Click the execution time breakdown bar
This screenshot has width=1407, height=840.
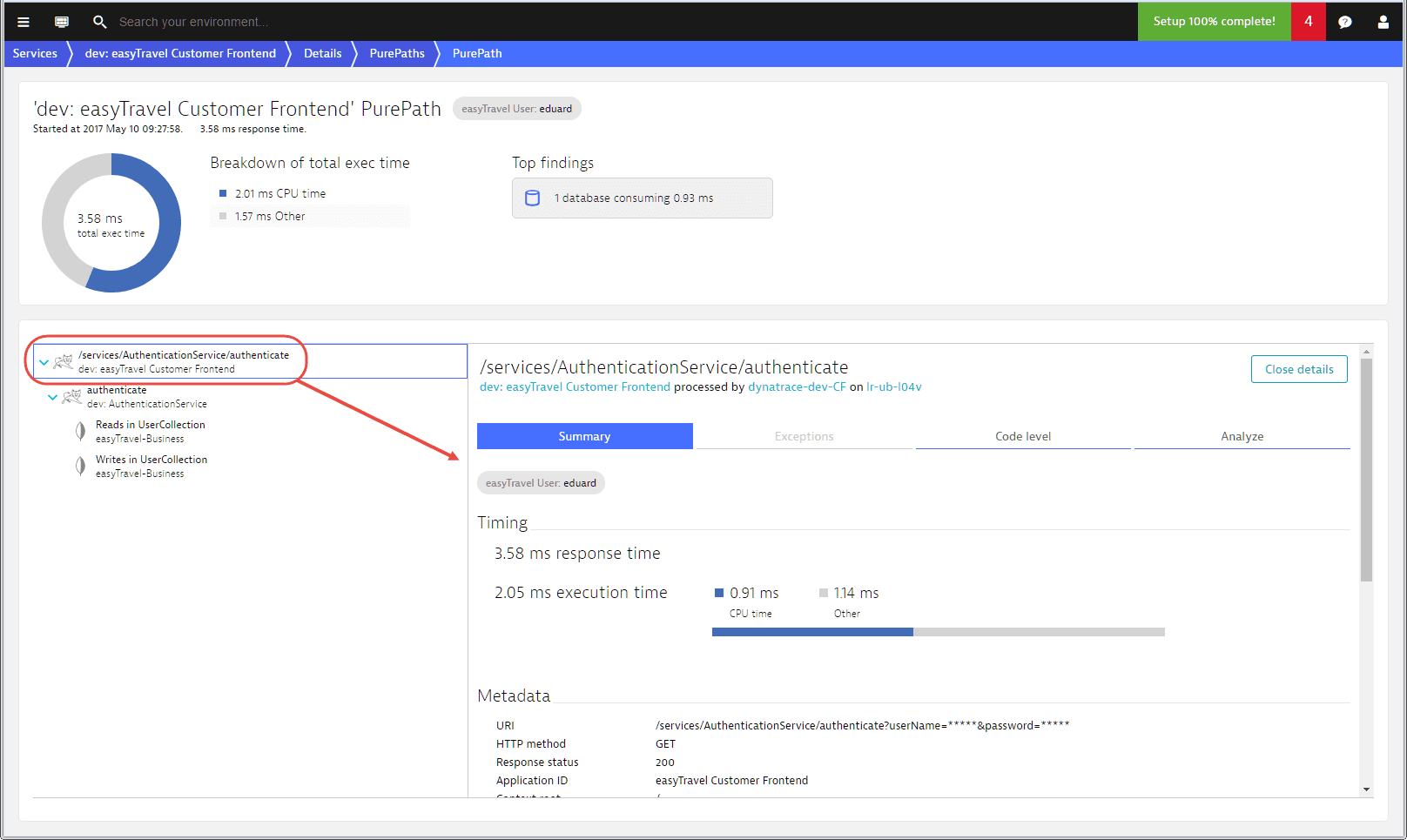(x=939, y=632)
